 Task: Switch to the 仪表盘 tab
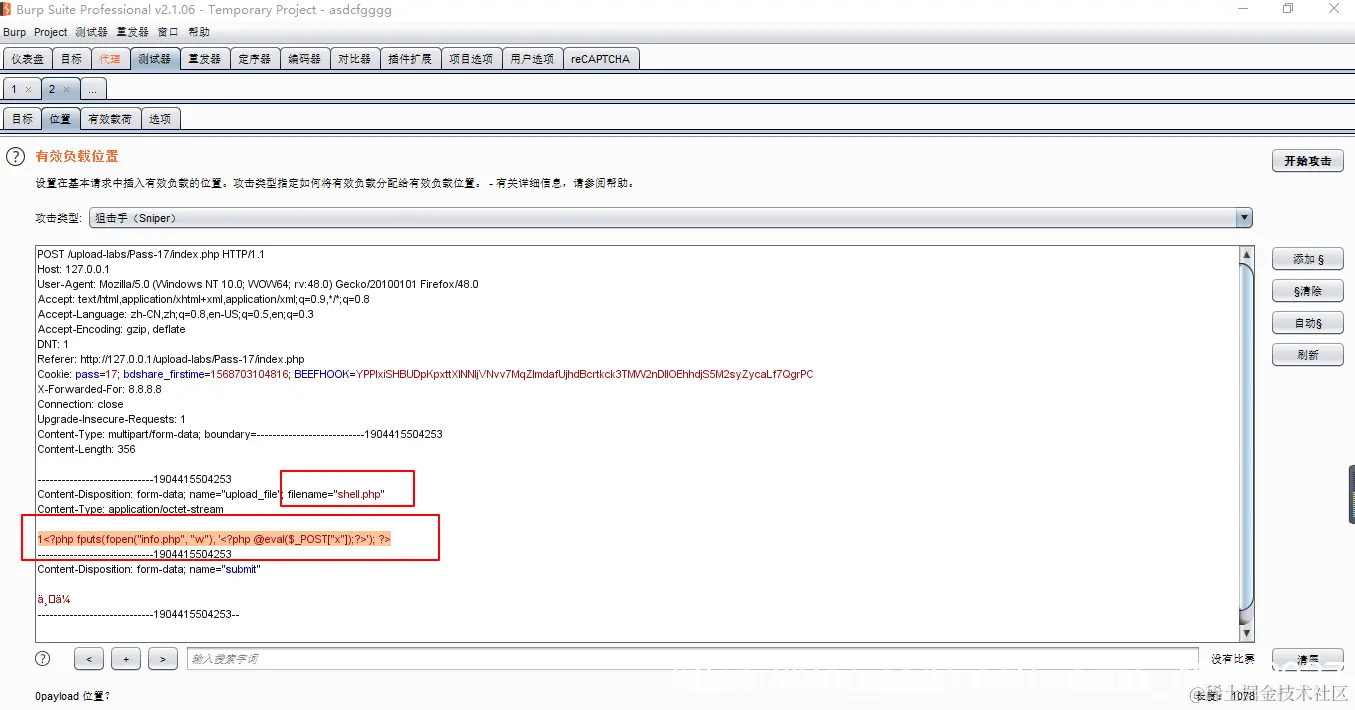click(27, 59)
